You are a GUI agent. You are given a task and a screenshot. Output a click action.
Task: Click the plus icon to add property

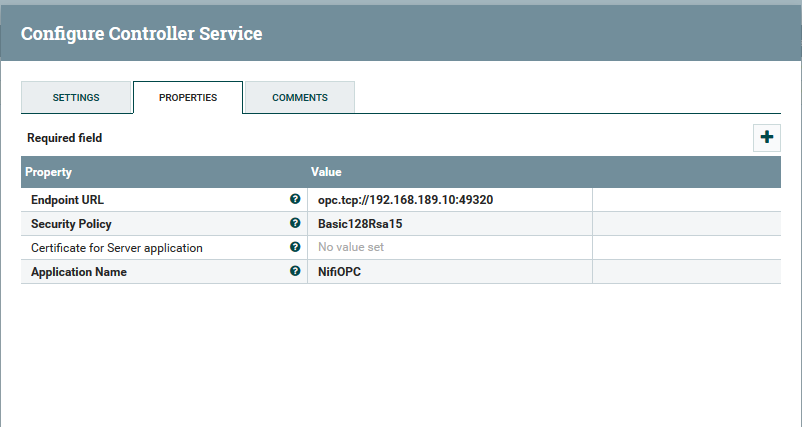tap(767, 138)
